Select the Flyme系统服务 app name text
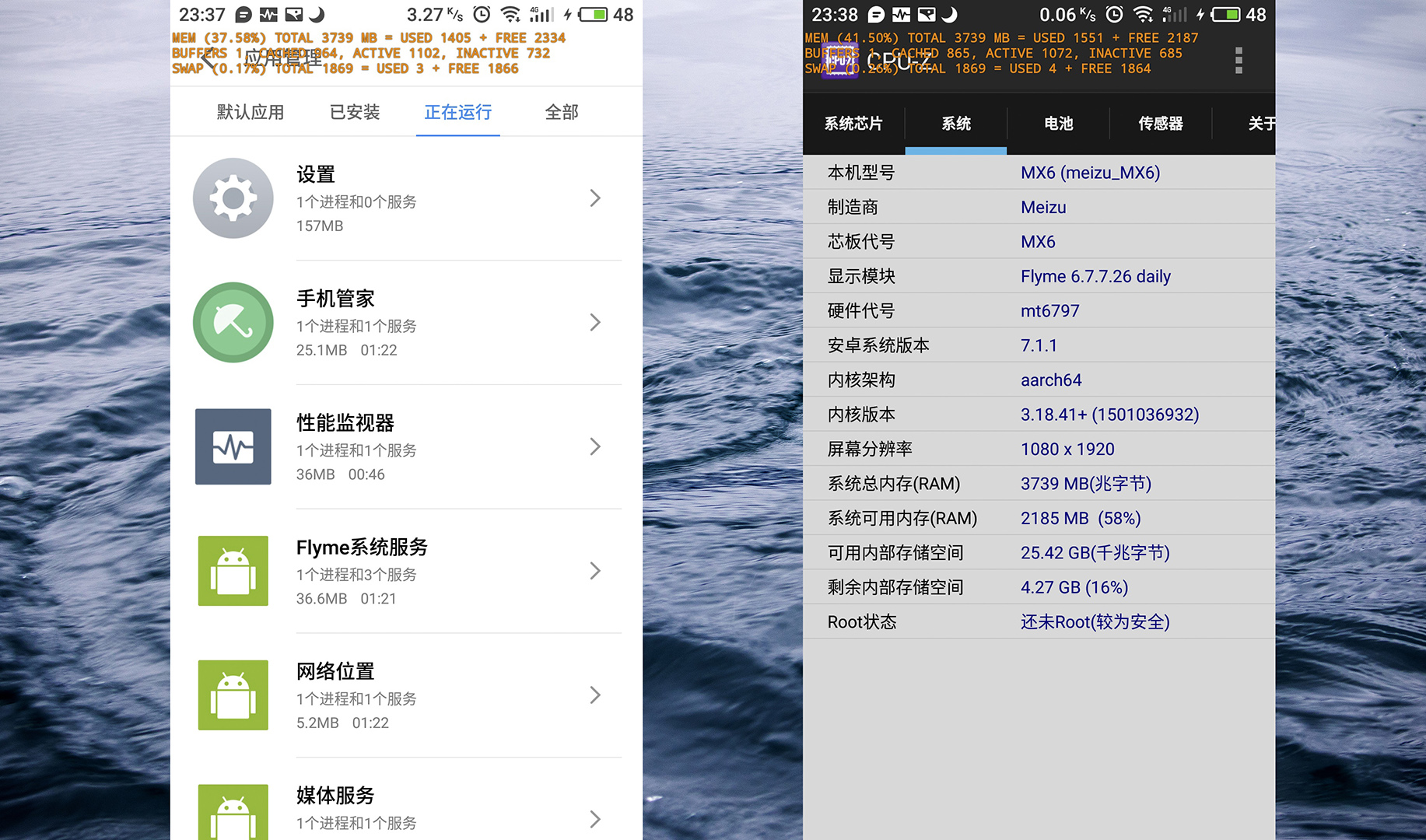Screen dimensions: 1426x840 [362, 547]
